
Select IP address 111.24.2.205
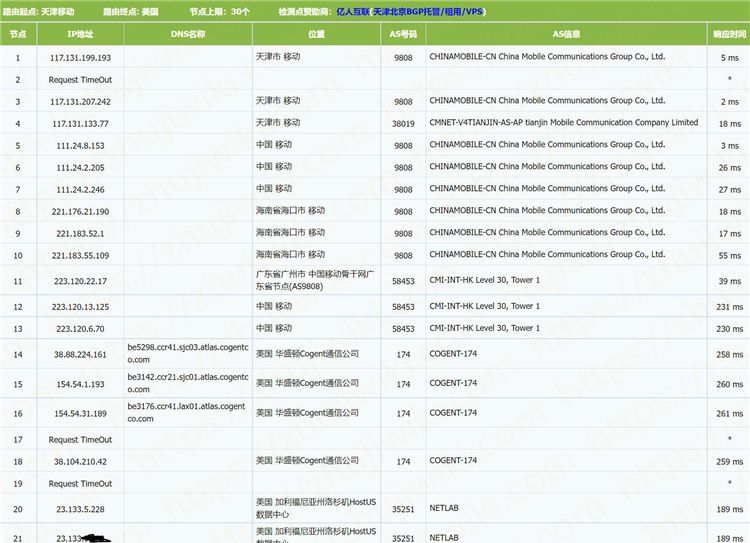point(80,167)
